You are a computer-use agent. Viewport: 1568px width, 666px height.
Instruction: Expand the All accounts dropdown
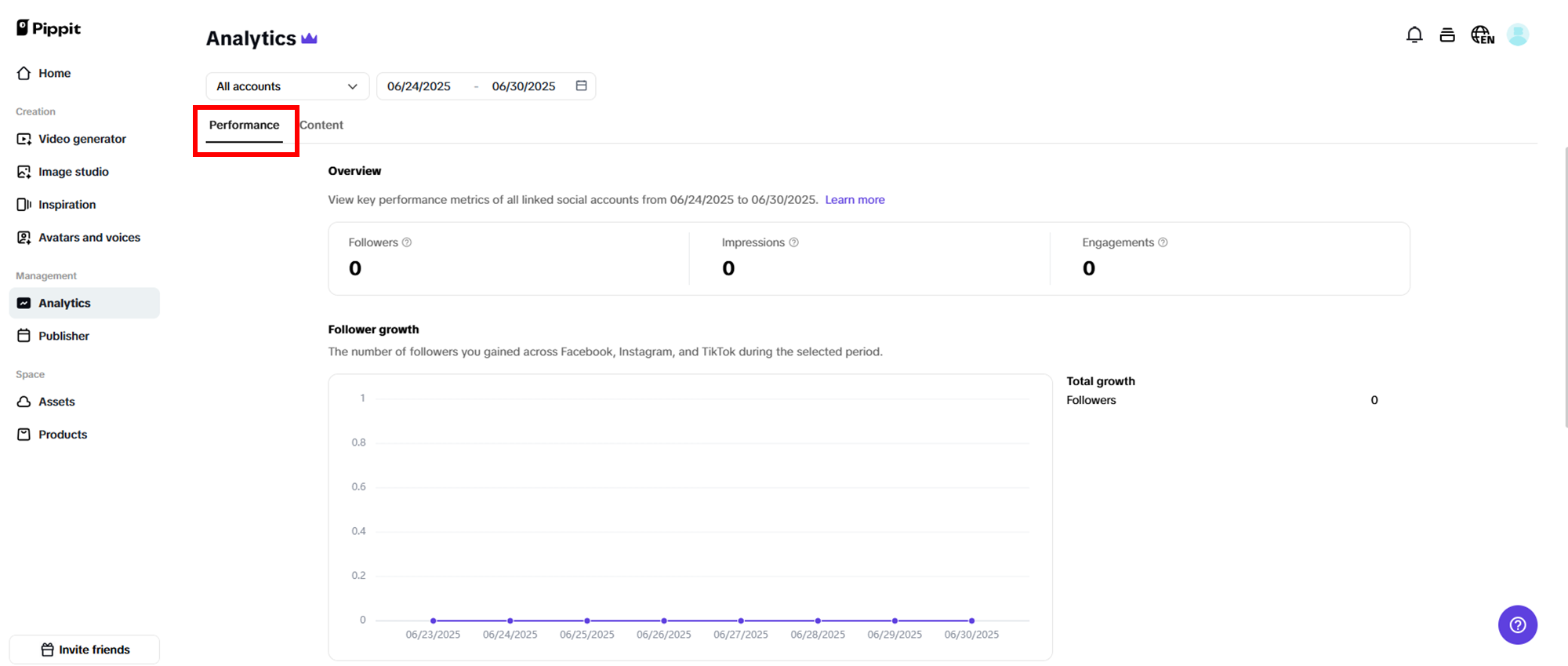pos(287,86)
